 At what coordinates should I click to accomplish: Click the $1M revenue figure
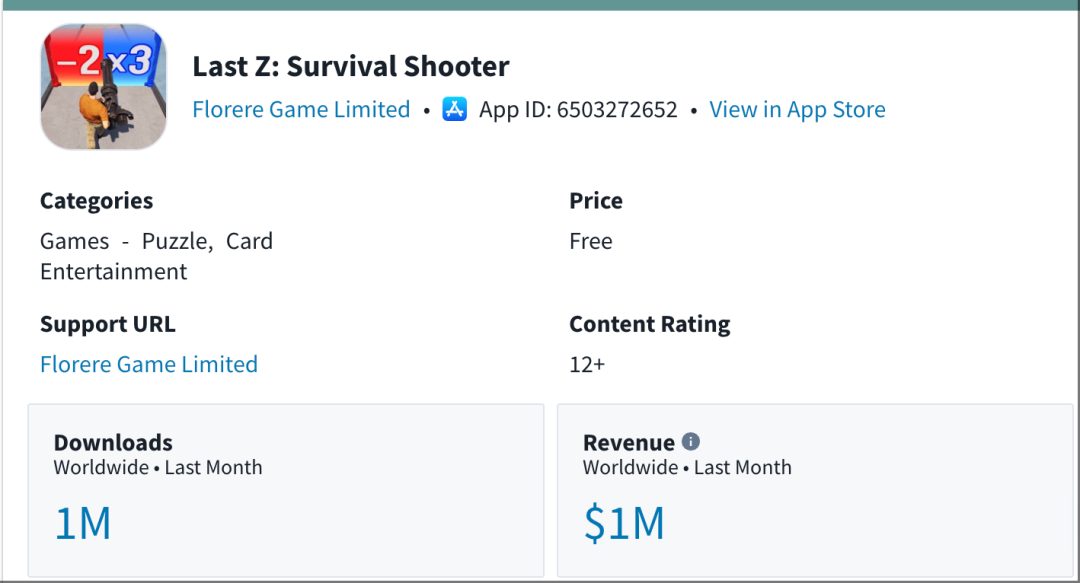pos(624,524)
